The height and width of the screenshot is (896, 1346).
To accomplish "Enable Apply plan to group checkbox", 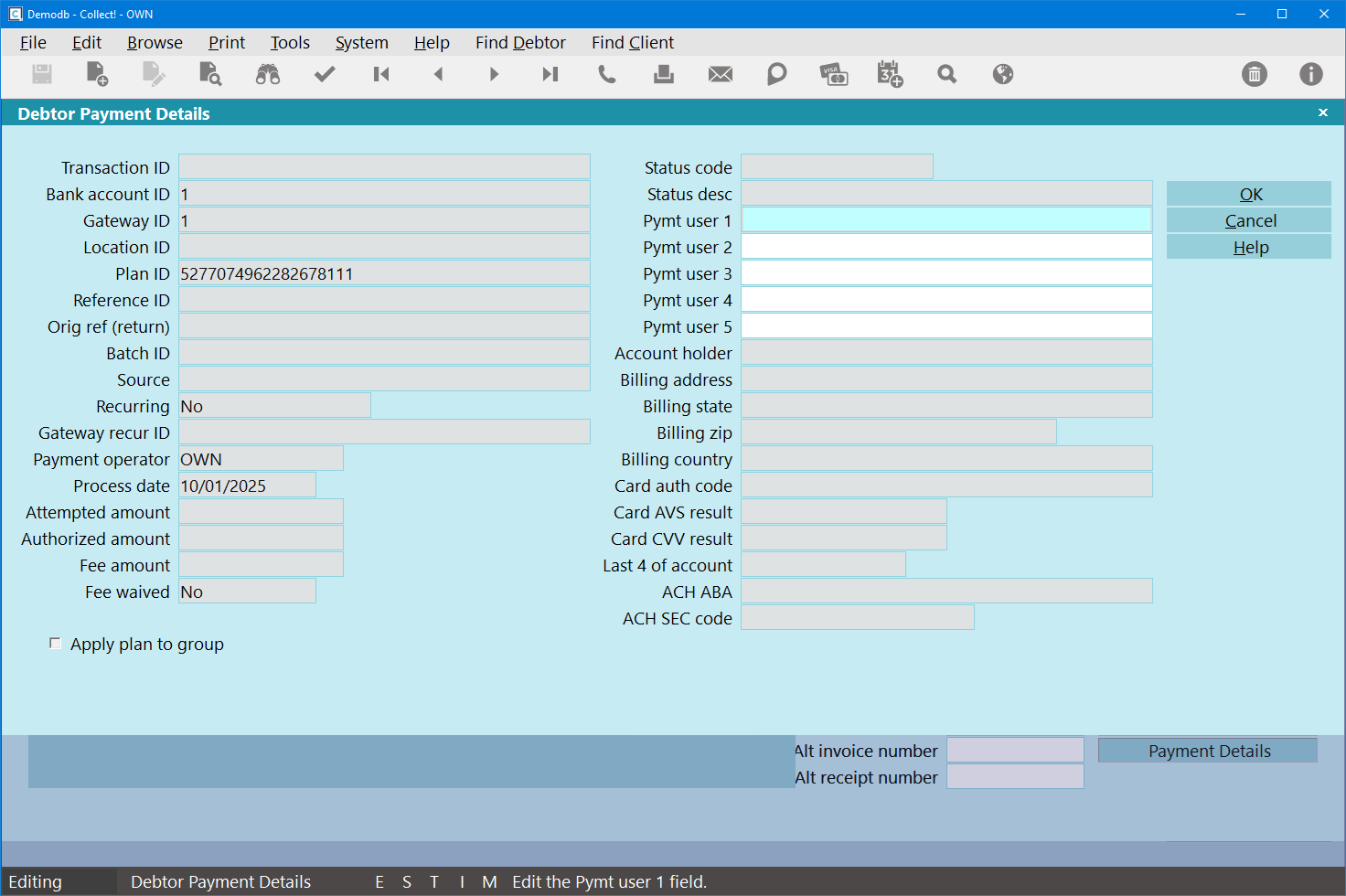I will coord(56,644).
